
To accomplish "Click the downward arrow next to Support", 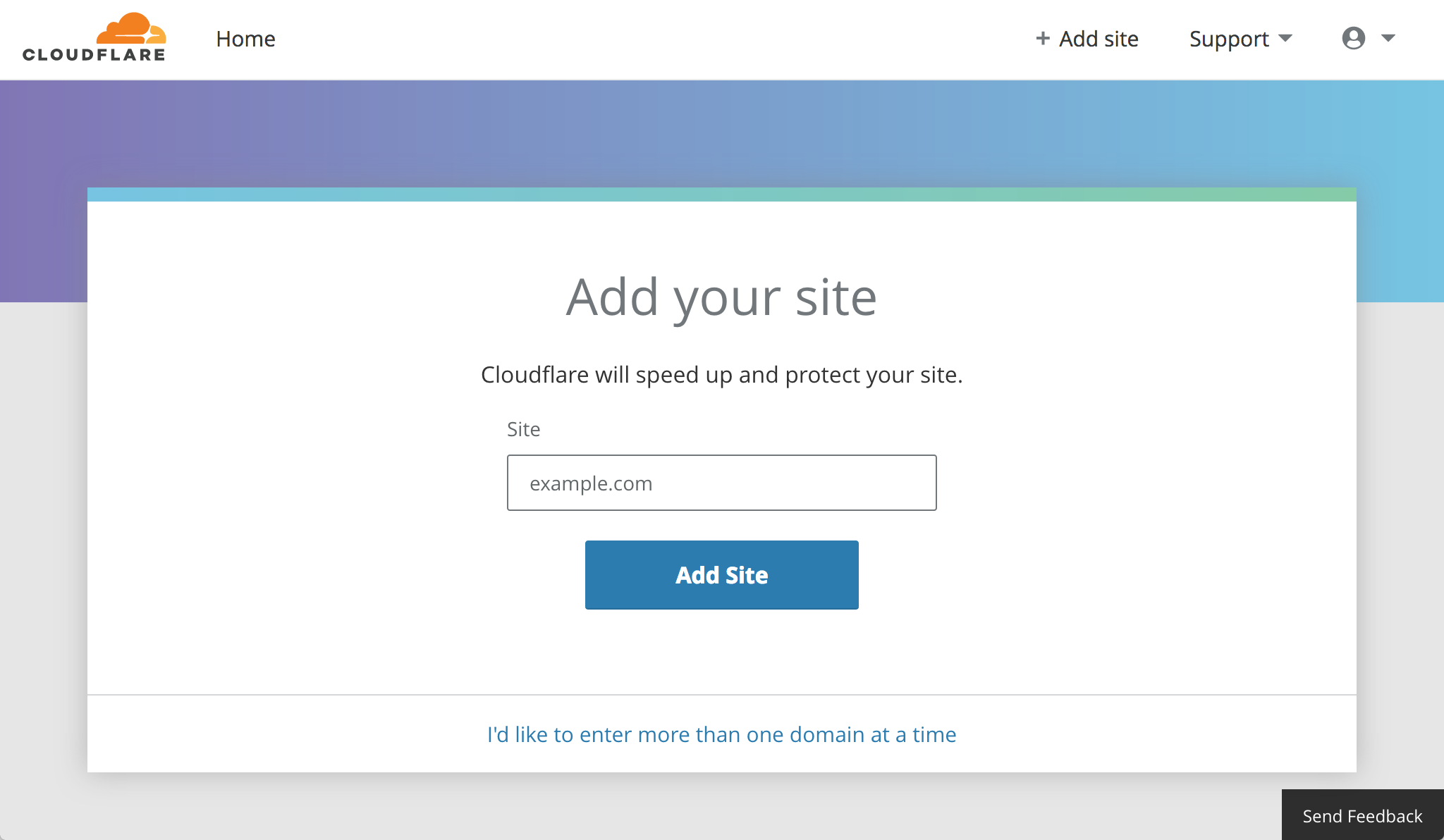I will 1286,39.
